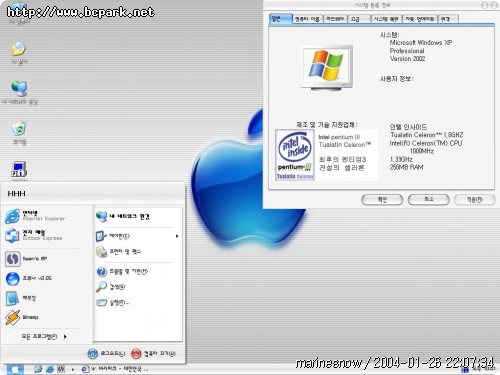Click the Log Off (로그오프) button
The width and height of the screenshot is (500, 375).
click(x=106, y=353)
